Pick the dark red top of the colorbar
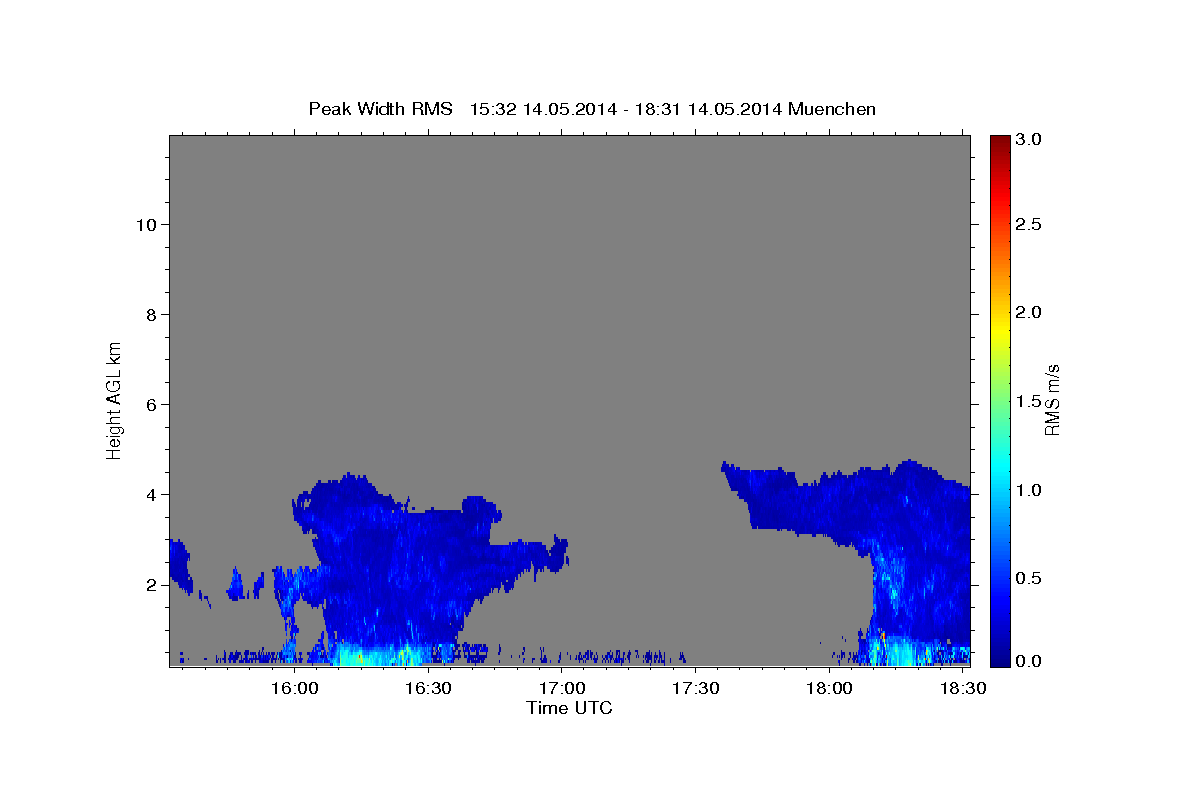Image resolution: width=1200 pixels, height=800 pixels. [x=999, y=143]
